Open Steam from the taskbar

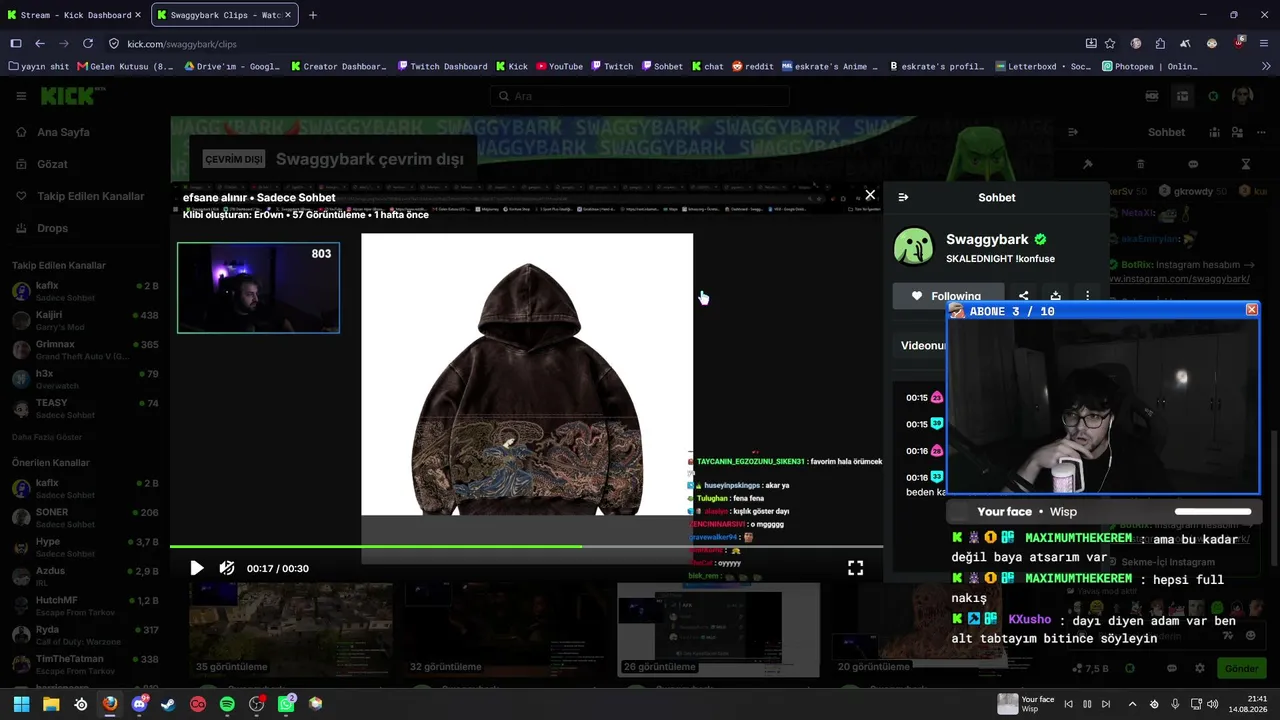[168, 704]
